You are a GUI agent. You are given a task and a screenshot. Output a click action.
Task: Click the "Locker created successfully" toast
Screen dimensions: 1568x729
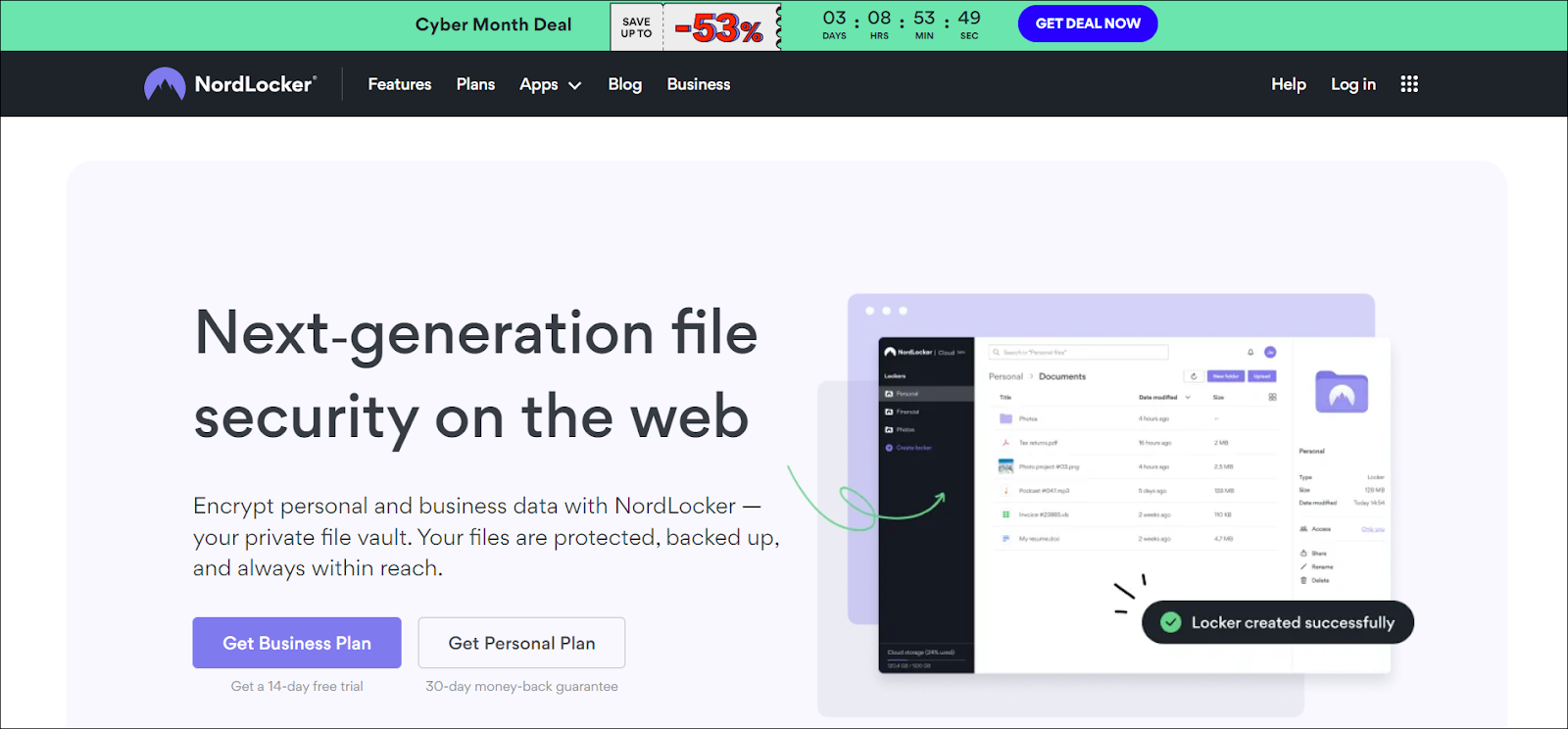coord(1278,622)
